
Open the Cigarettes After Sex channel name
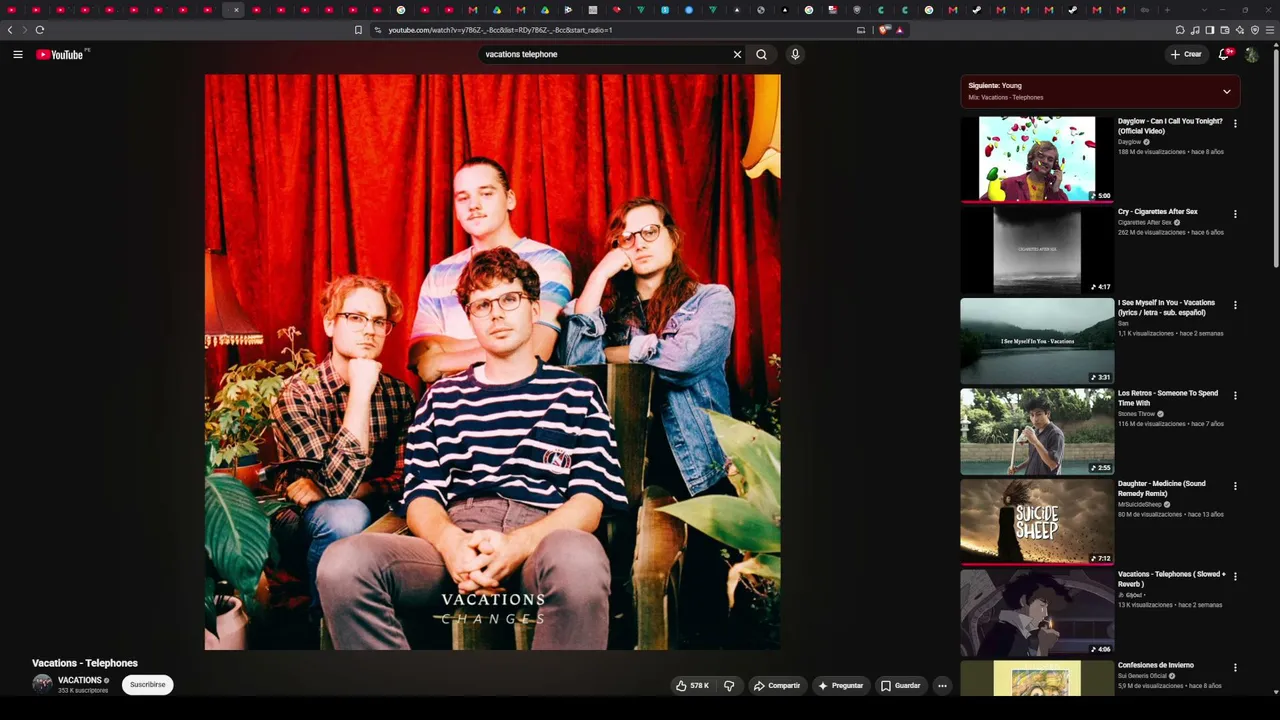click(x=1144, y=222)
